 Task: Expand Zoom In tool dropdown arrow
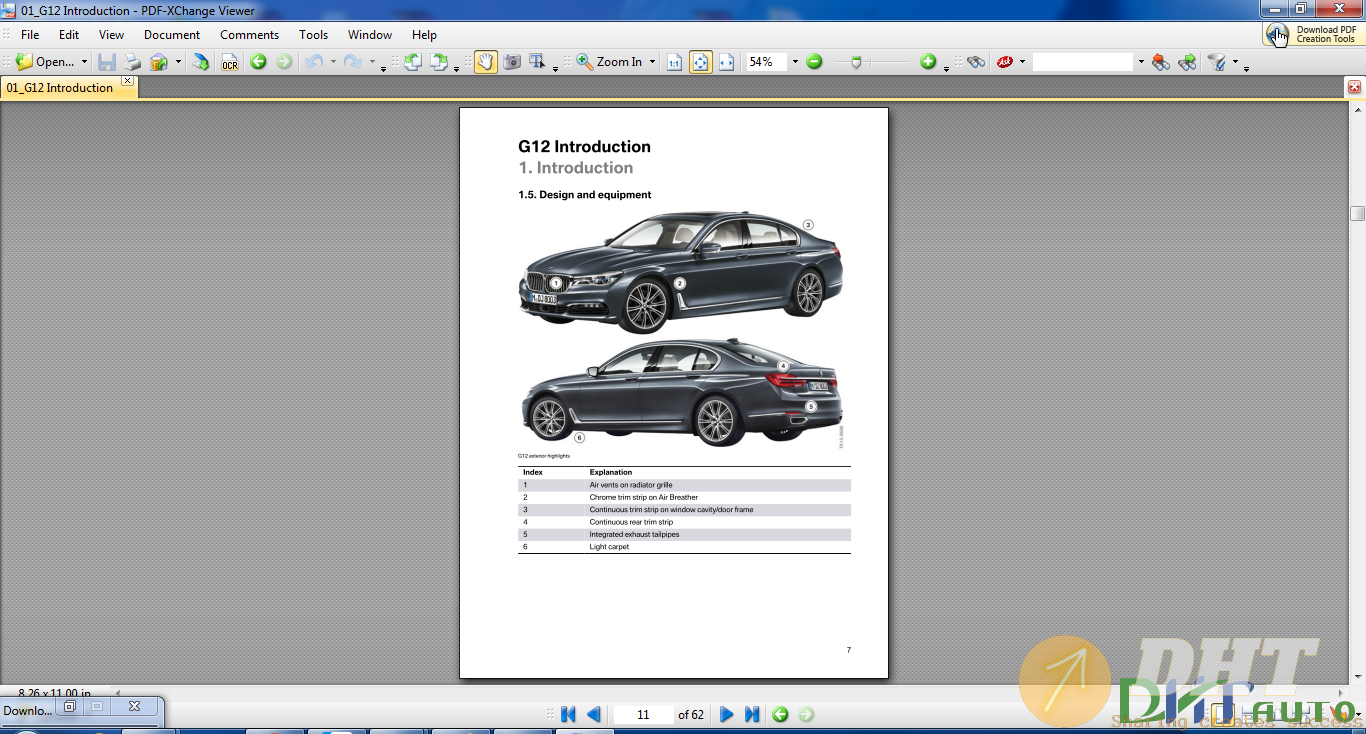(652, 62)
